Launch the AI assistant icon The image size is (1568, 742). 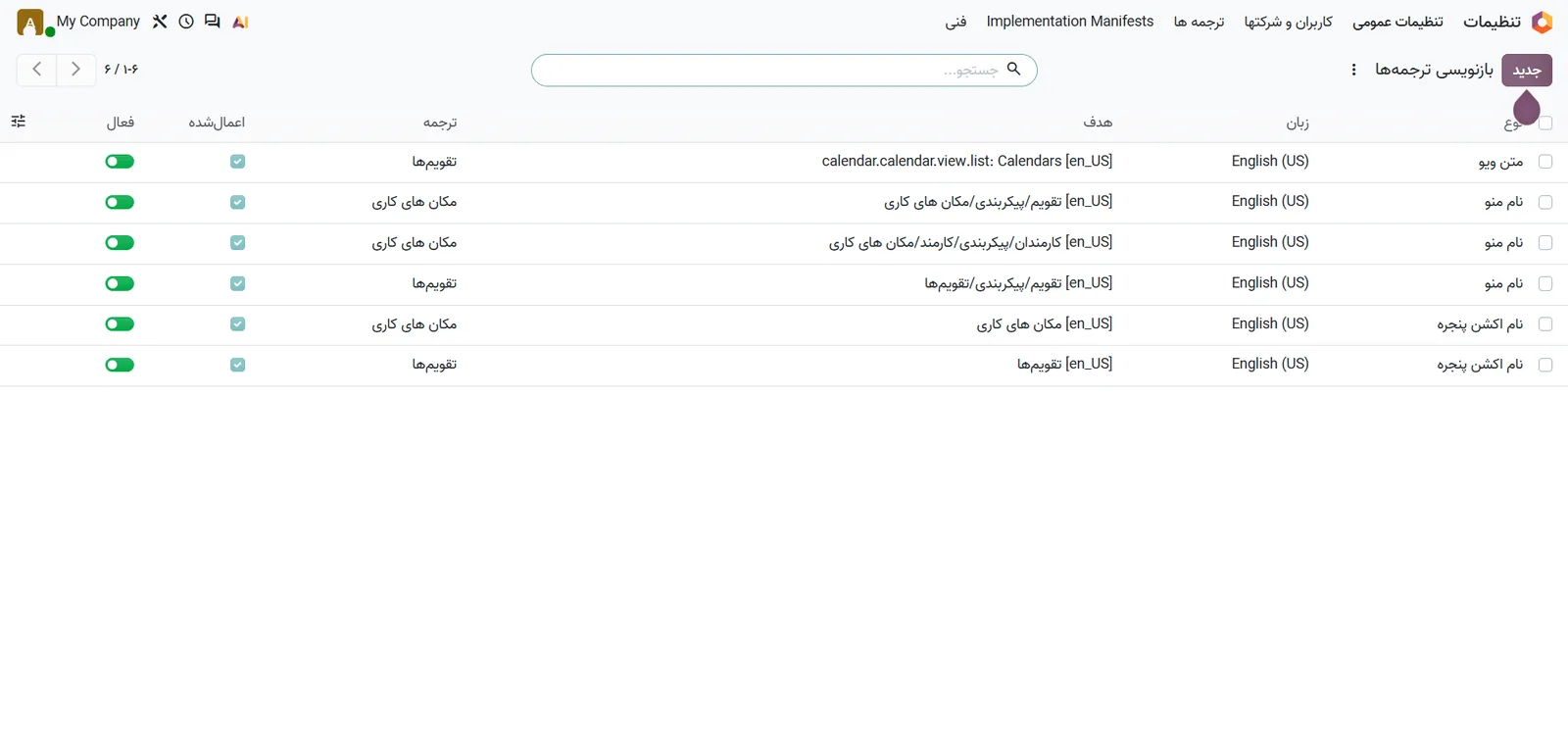(x=240, y=22)
